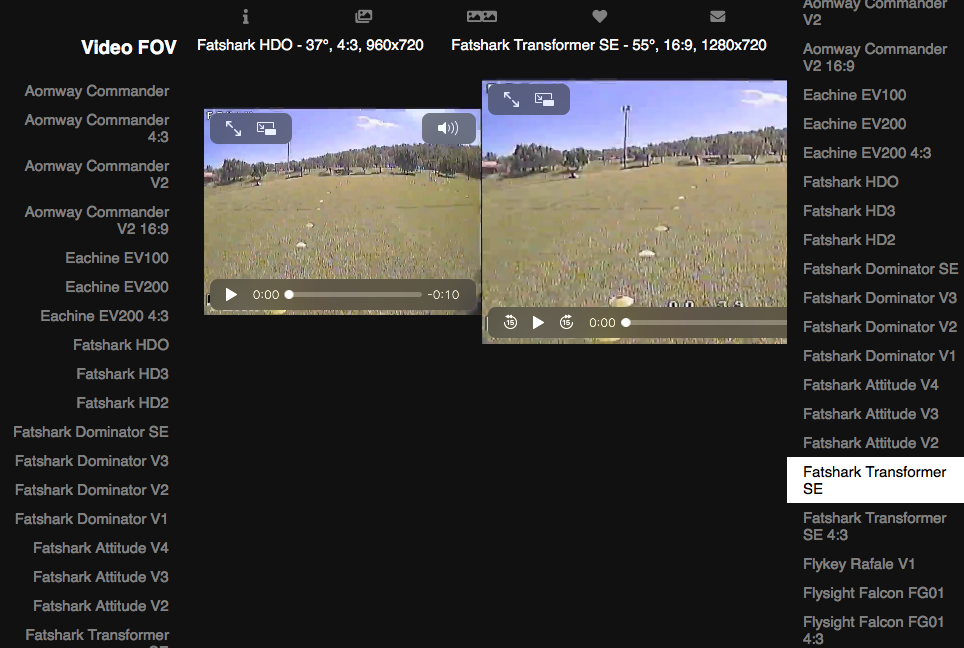Image resolution: width=964 pixels, height=648 pixels.
Task: Select the side-by-side panorama icon in top bar
Action: [481, 17]
